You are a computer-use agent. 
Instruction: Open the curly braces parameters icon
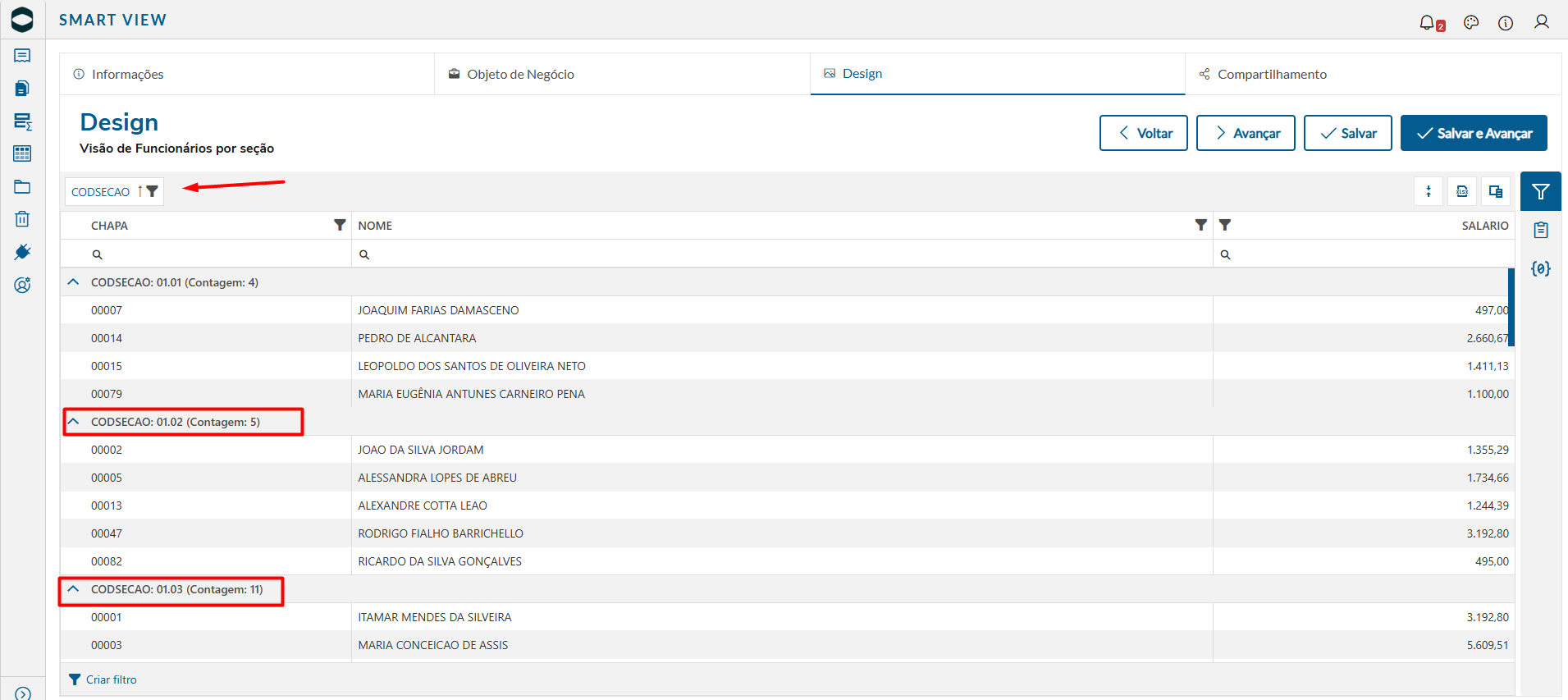(x=1541, y=268)
